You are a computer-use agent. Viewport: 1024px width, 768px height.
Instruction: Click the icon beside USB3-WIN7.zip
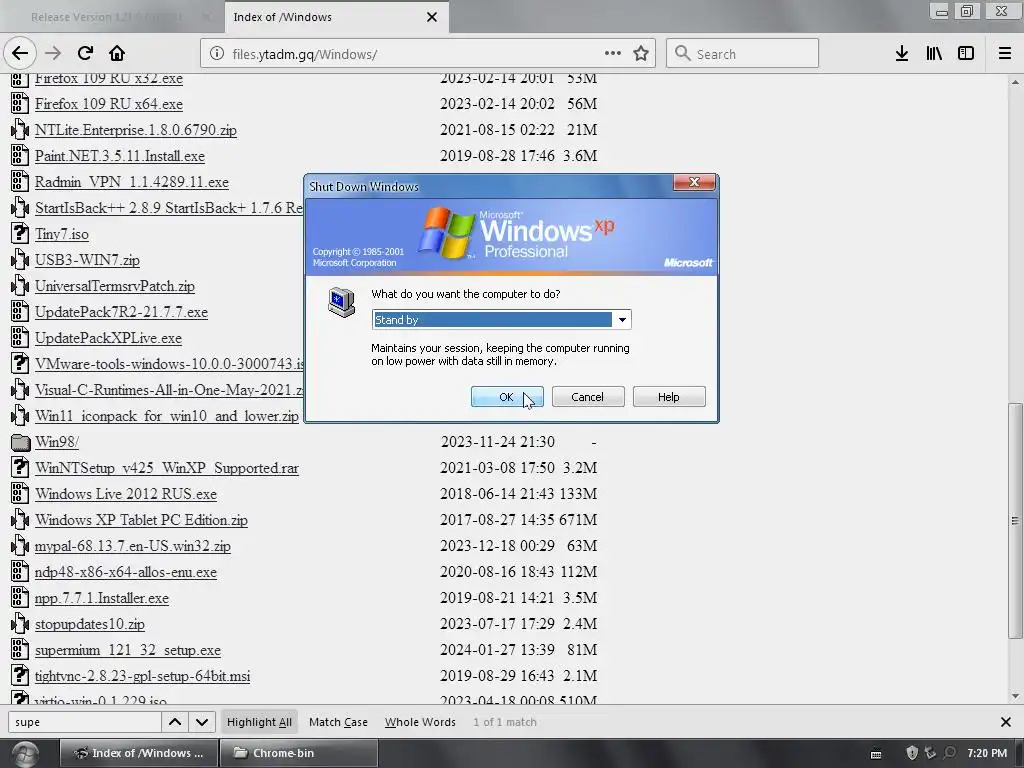pos(20,259)
